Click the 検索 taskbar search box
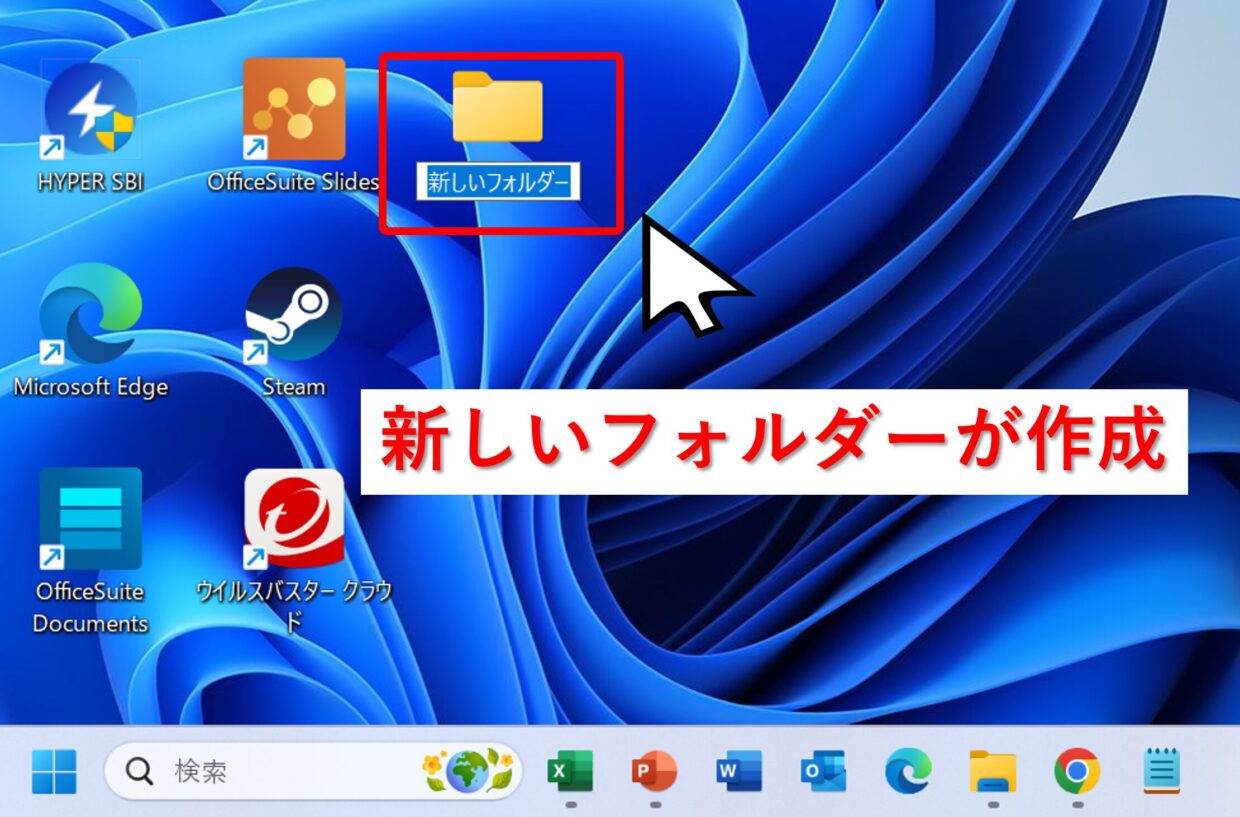The image size is (1240, 817). pyautogui.click(x=314, y=771)
